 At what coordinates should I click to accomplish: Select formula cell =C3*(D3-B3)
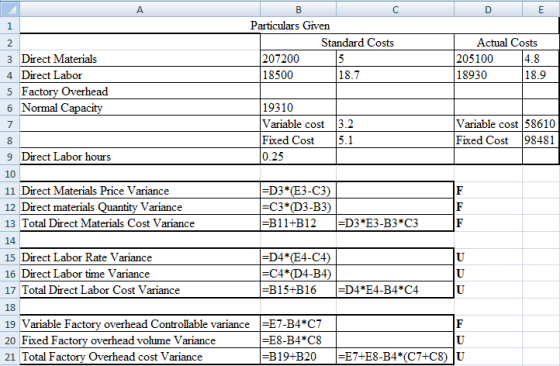coord(298,207)
